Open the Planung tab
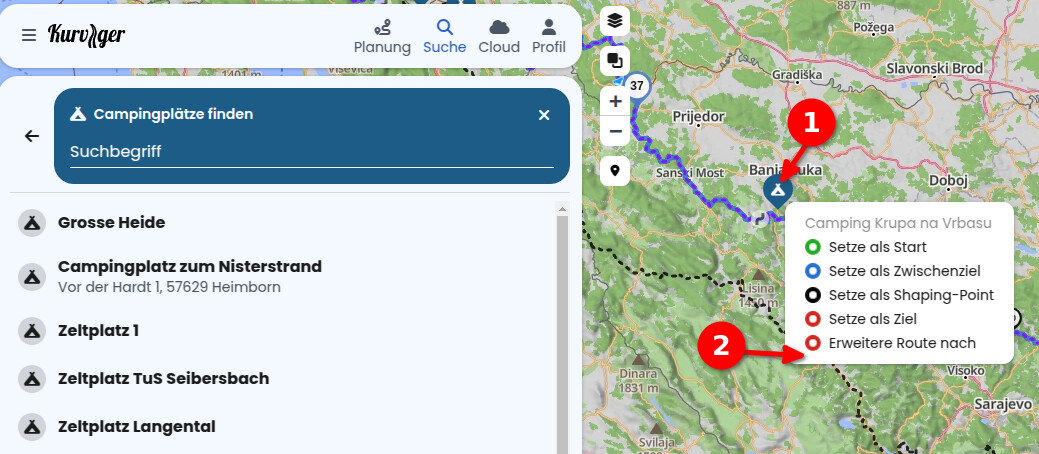 click(x=382, y=37)
